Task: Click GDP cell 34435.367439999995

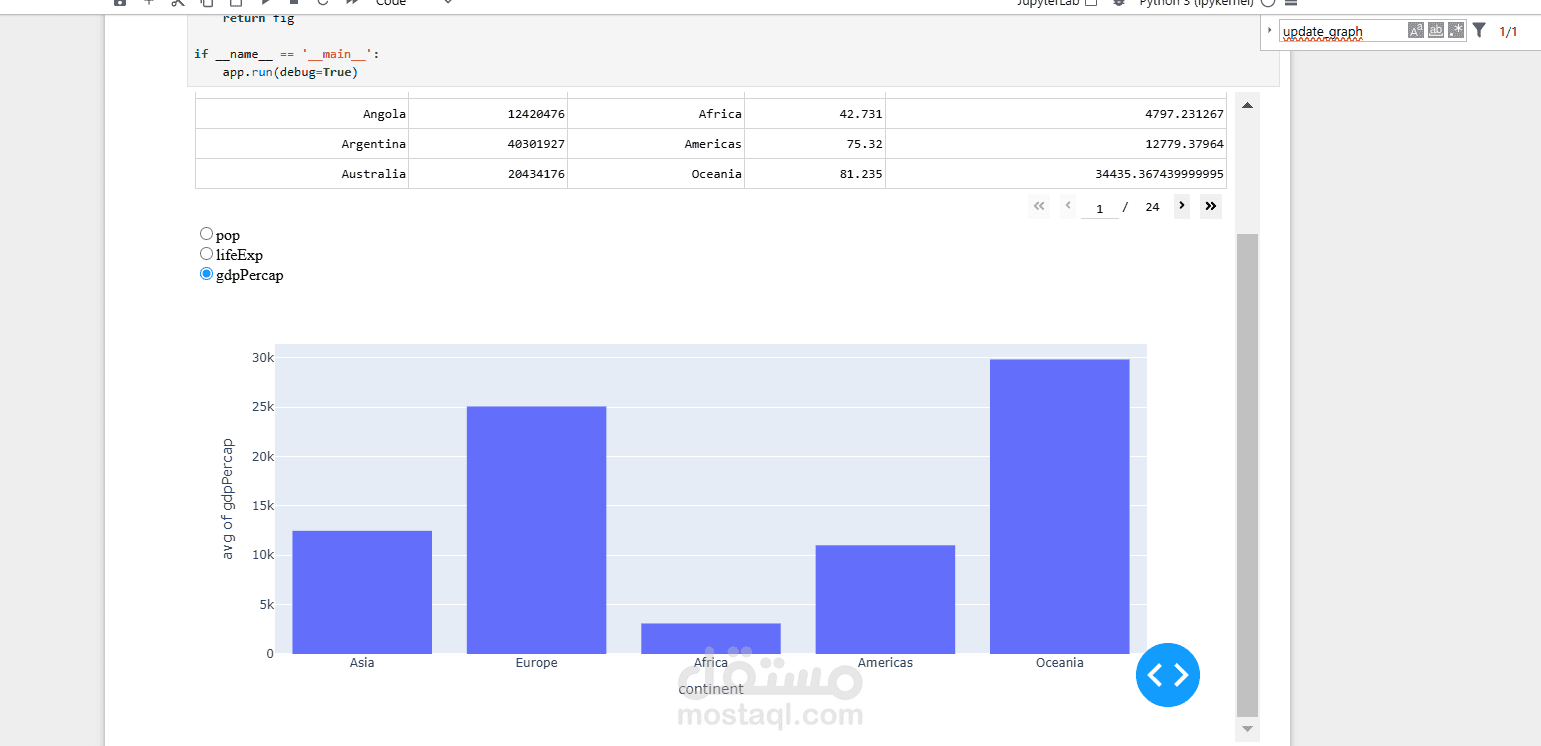Action: tap(1056, 174)
